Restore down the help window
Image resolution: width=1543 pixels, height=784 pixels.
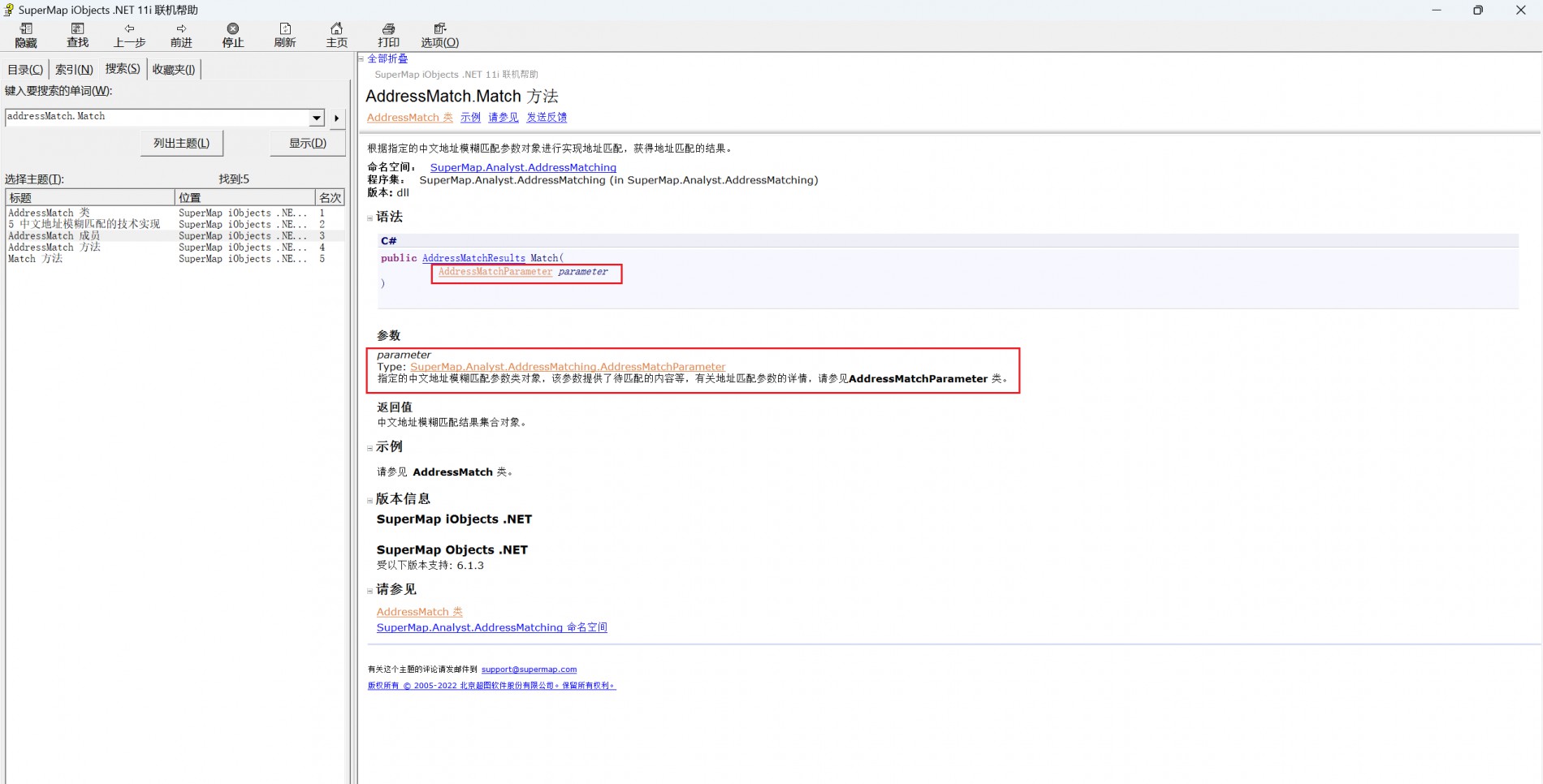pyautogui.click(x=1478, y=10)
